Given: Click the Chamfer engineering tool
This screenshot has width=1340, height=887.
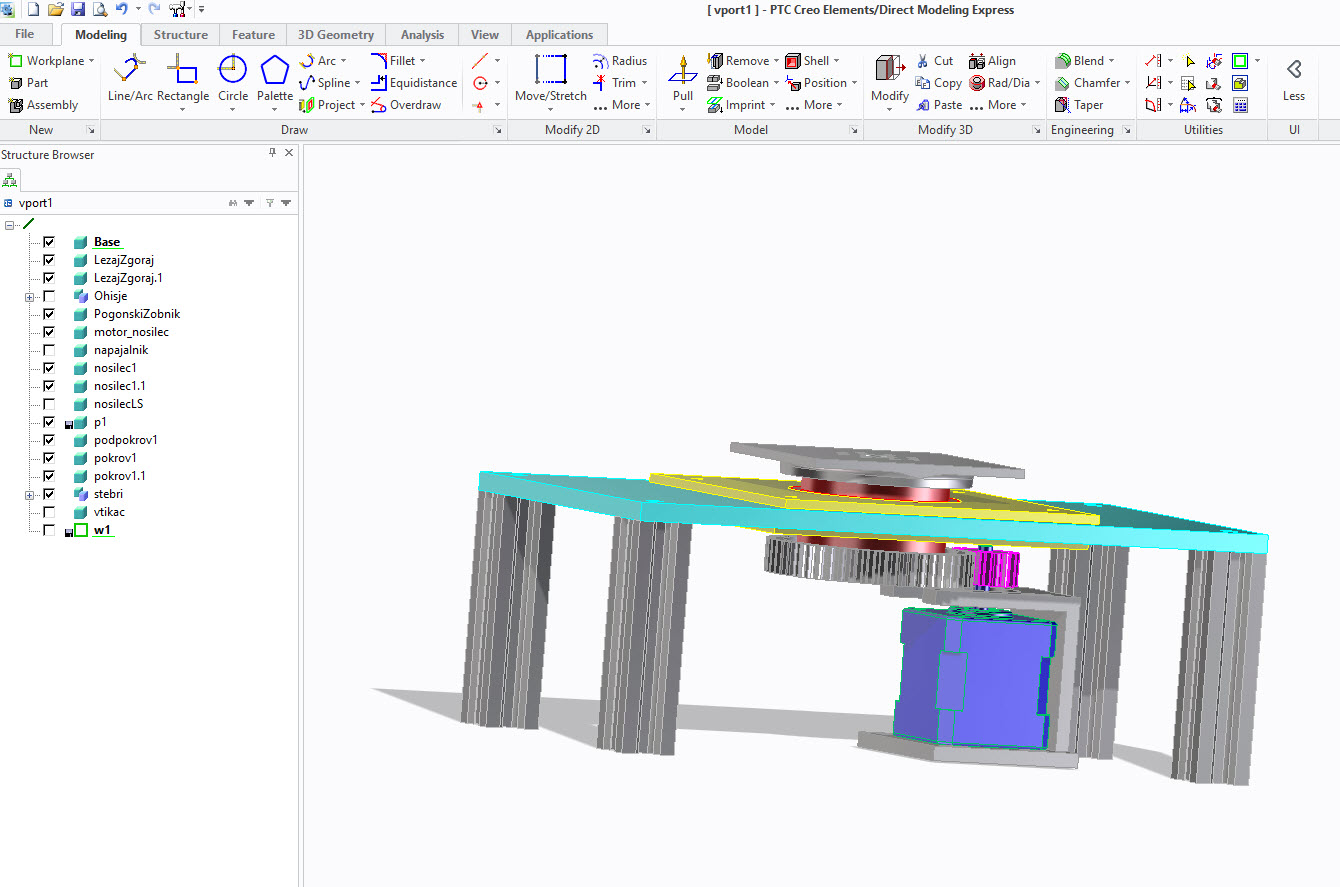Looking at the screenshot, I should tap(1092, 83).
